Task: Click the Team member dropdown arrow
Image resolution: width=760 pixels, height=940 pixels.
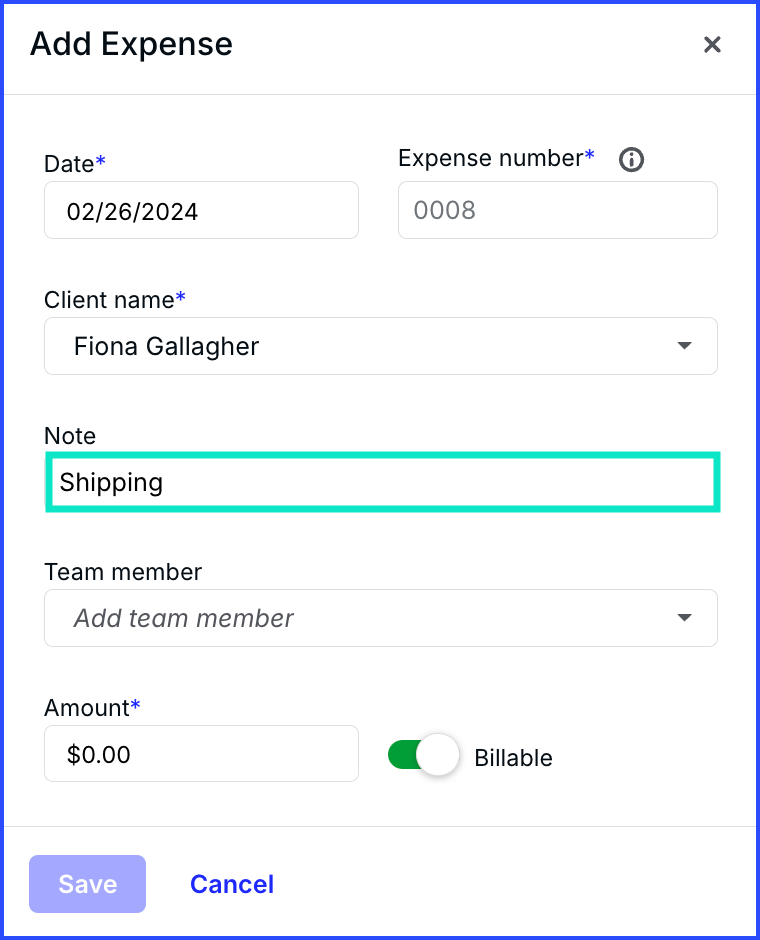Action: (x=684, y=618)
